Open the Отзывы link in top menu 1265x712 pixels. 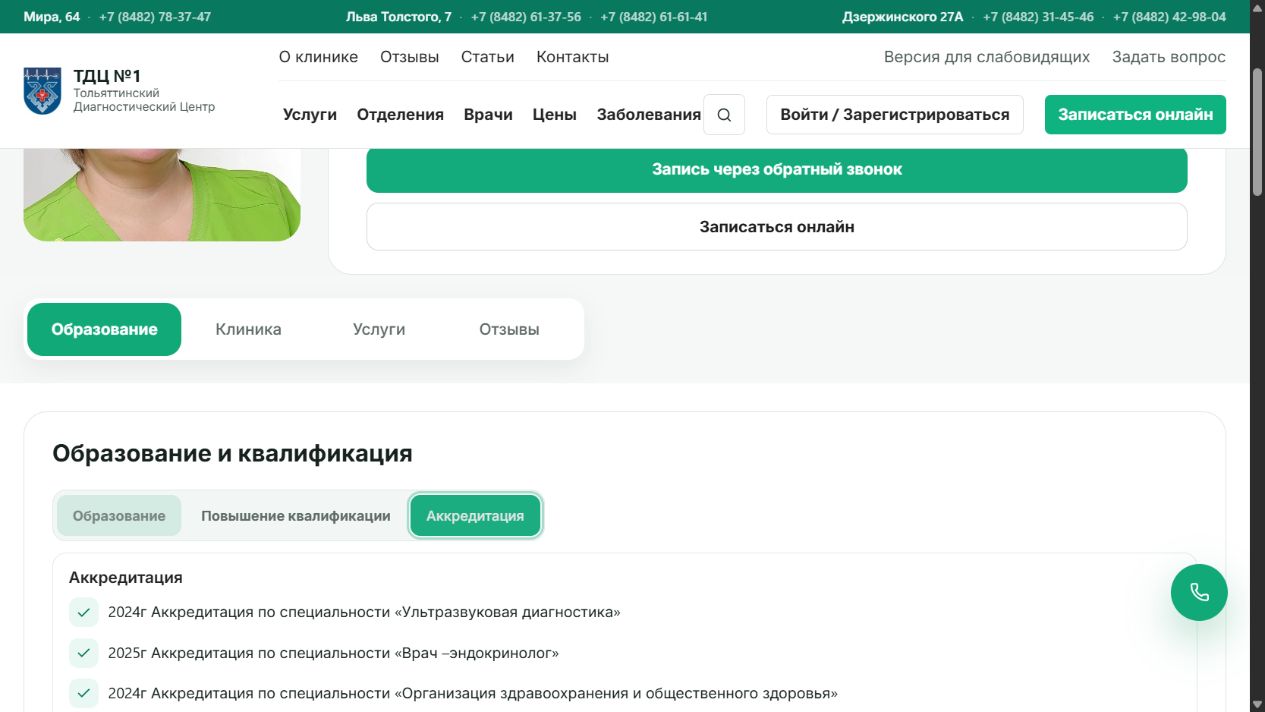point(409,57)
